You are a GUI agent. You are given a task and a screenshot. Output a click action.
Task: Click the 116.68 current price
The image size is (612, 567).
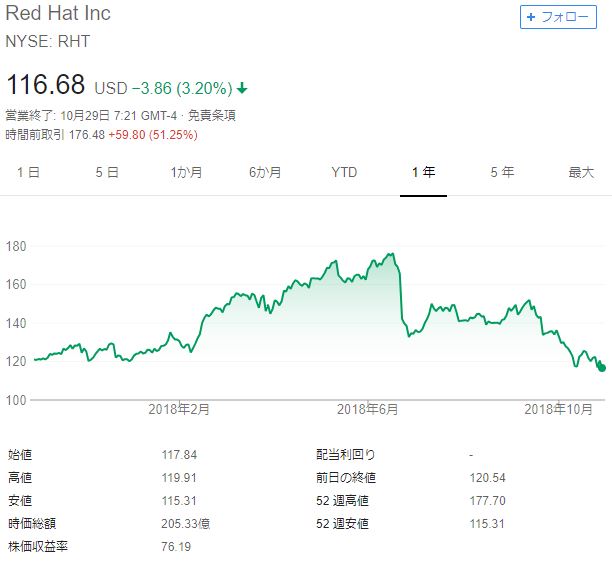[x=46, y=84]
